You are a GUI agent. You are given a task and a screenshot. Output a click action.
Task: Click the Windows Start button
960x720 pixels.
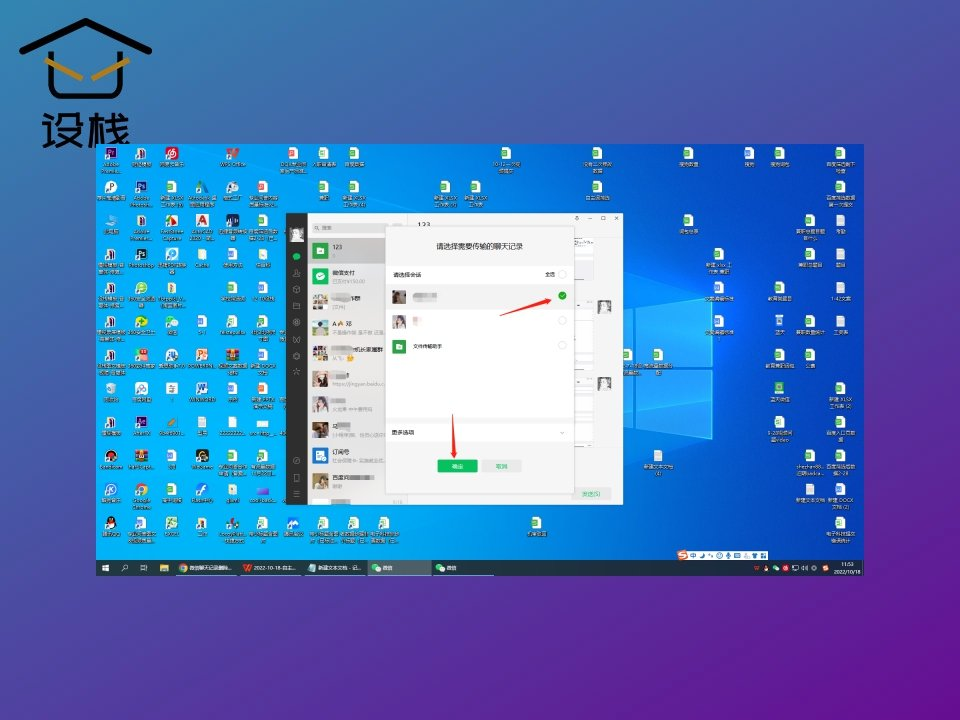click(x=106, y=567)
